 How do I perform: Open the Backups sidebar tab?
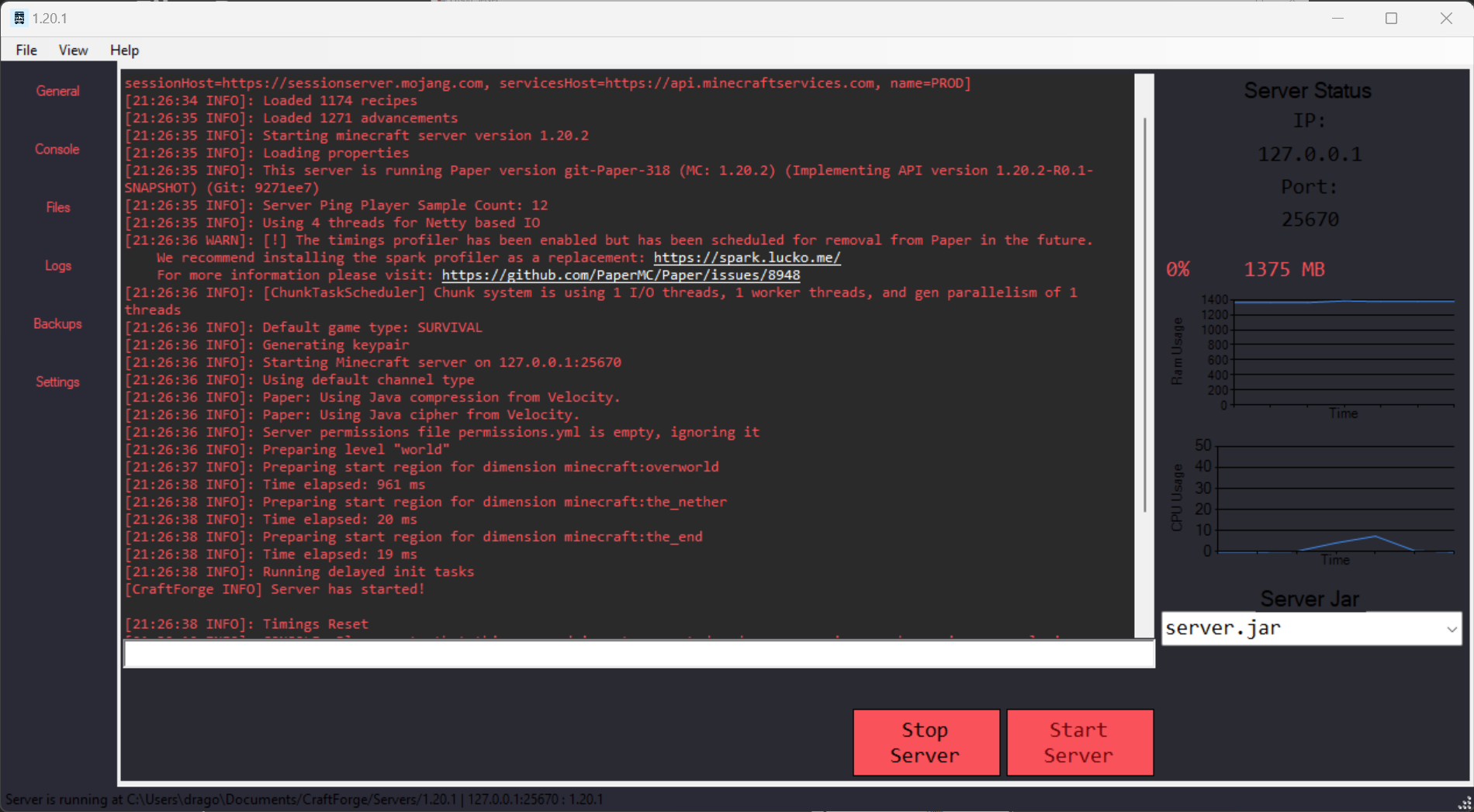pyautogui.click(x=57, y=323)
